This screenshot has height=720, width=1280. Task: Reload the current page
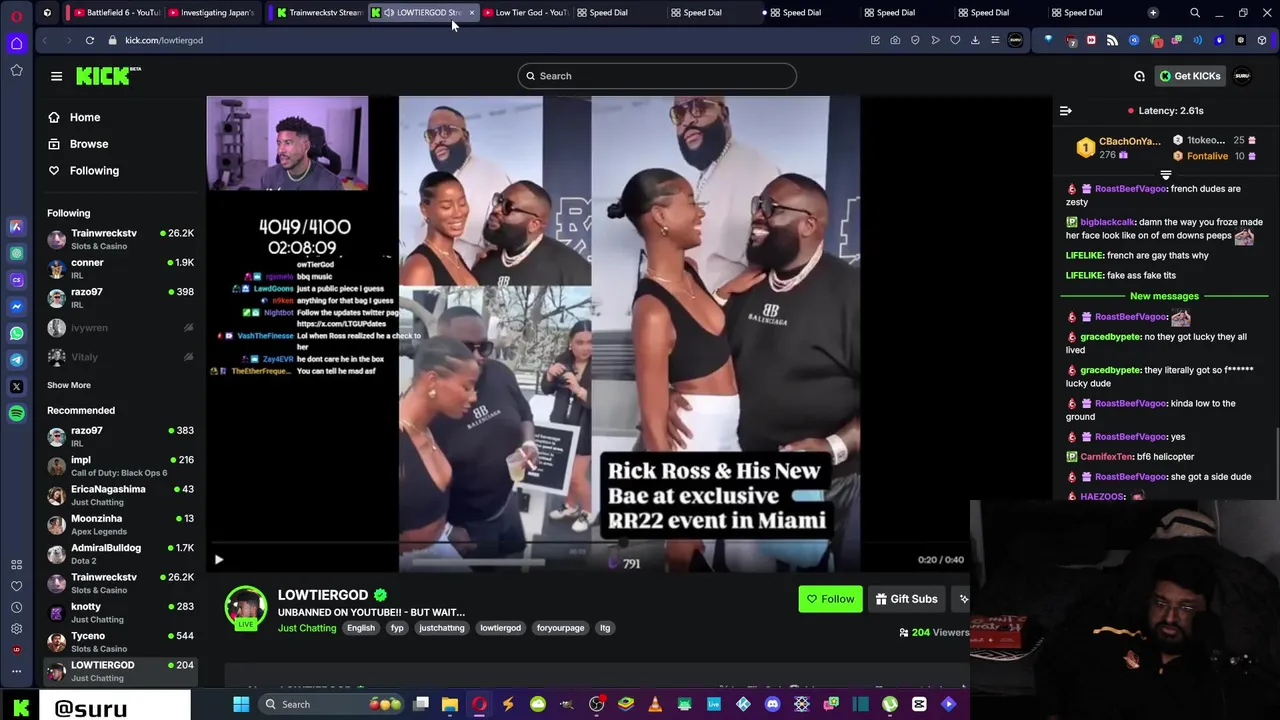[90, 40]
